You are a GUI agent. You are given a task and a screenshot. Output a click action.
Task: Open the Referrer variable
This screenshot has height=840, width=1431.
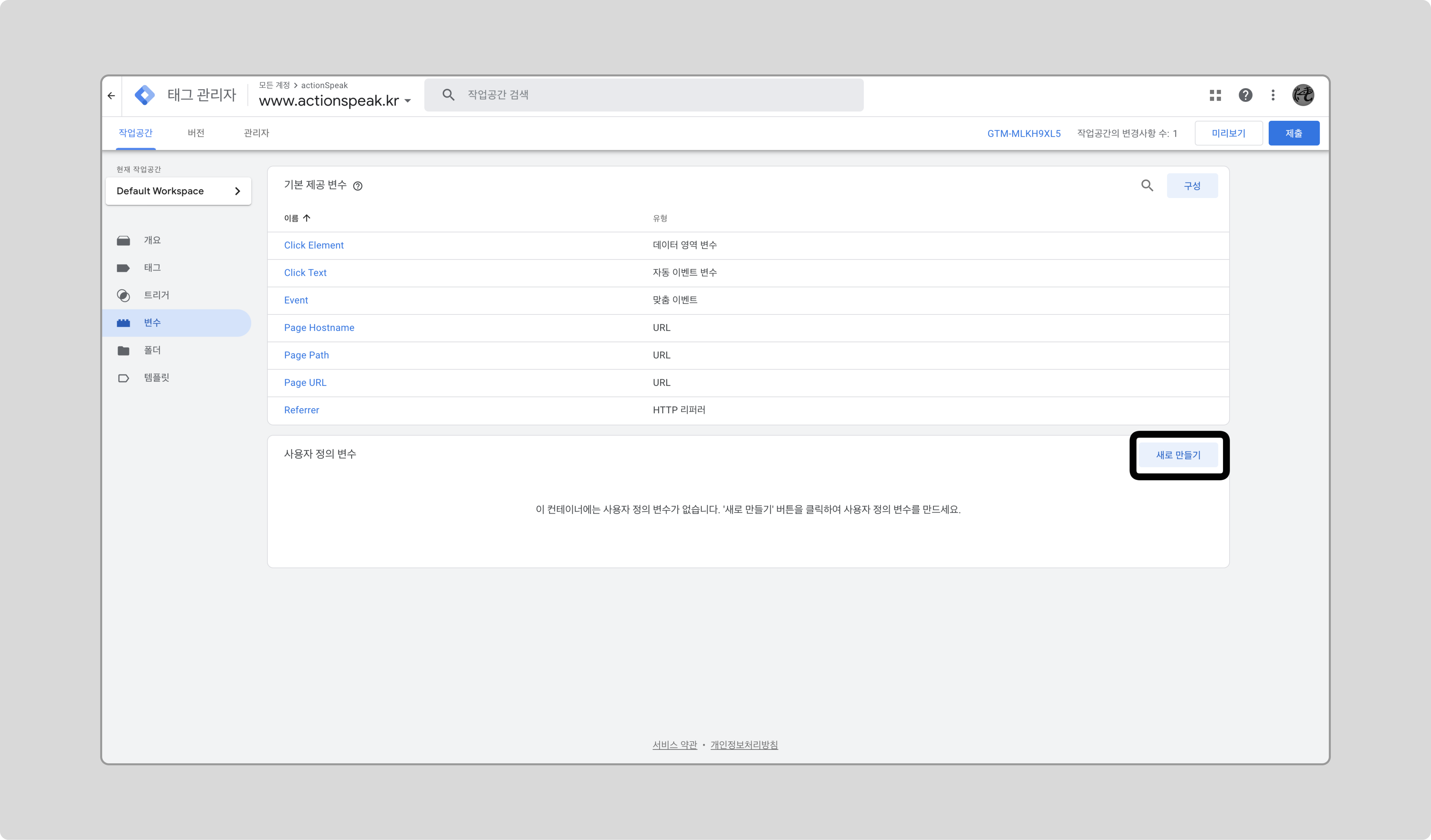tap(302, 410)
